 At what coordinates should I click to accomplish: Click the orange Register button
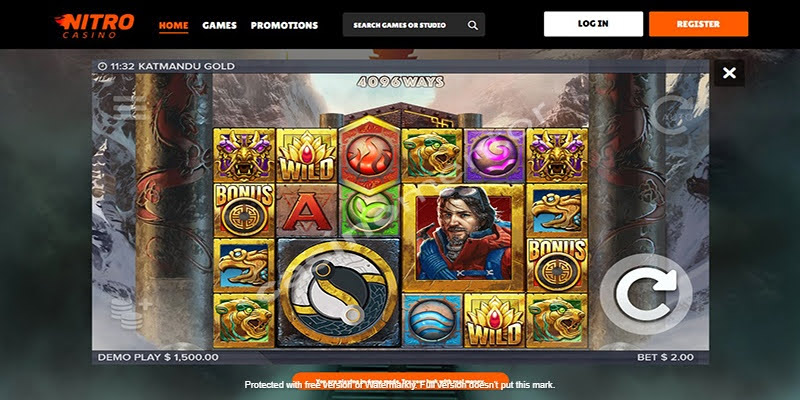[698, 24]
